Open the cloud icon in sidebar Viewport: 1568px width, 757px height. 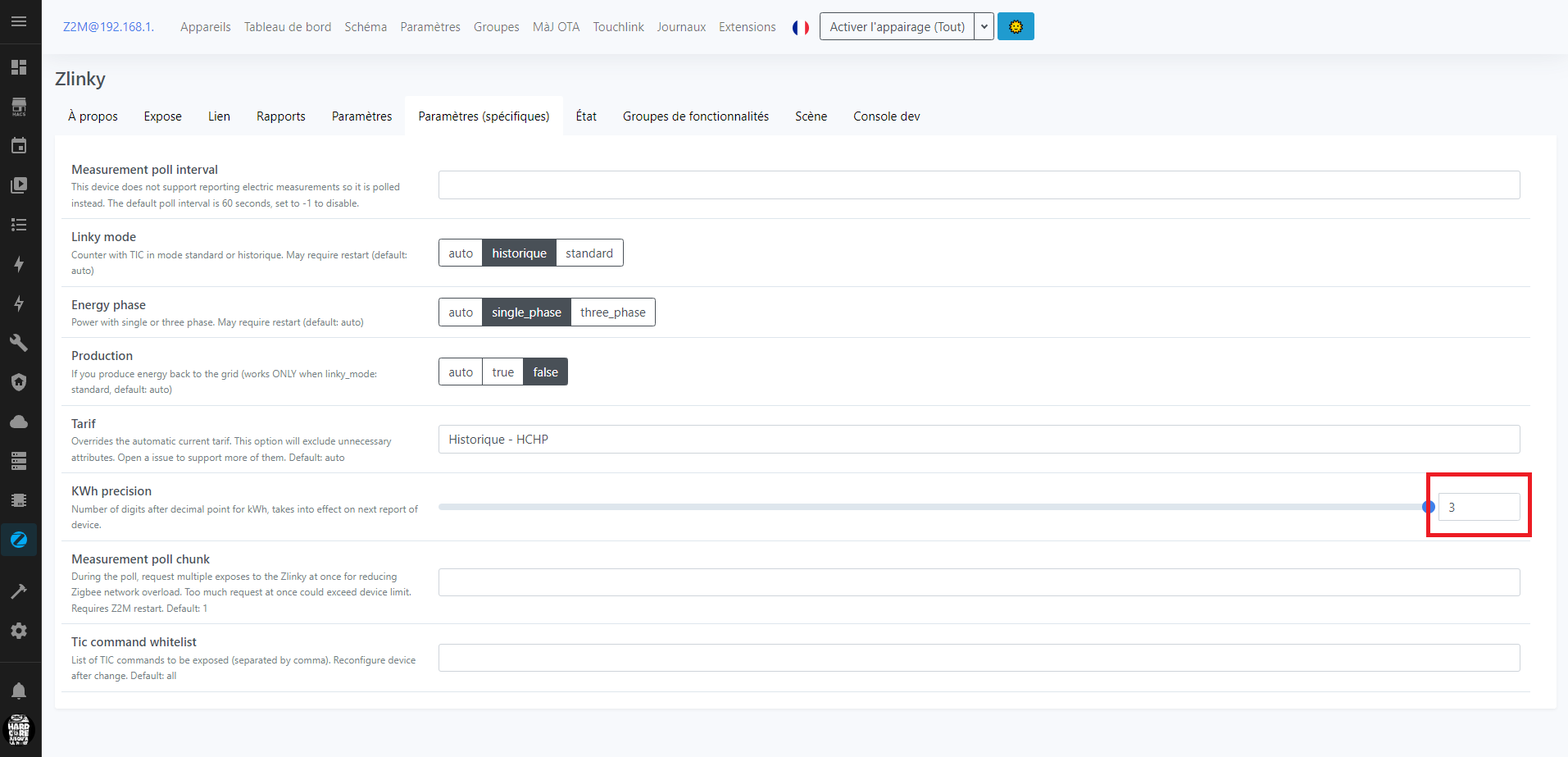[x=19, y=422]
